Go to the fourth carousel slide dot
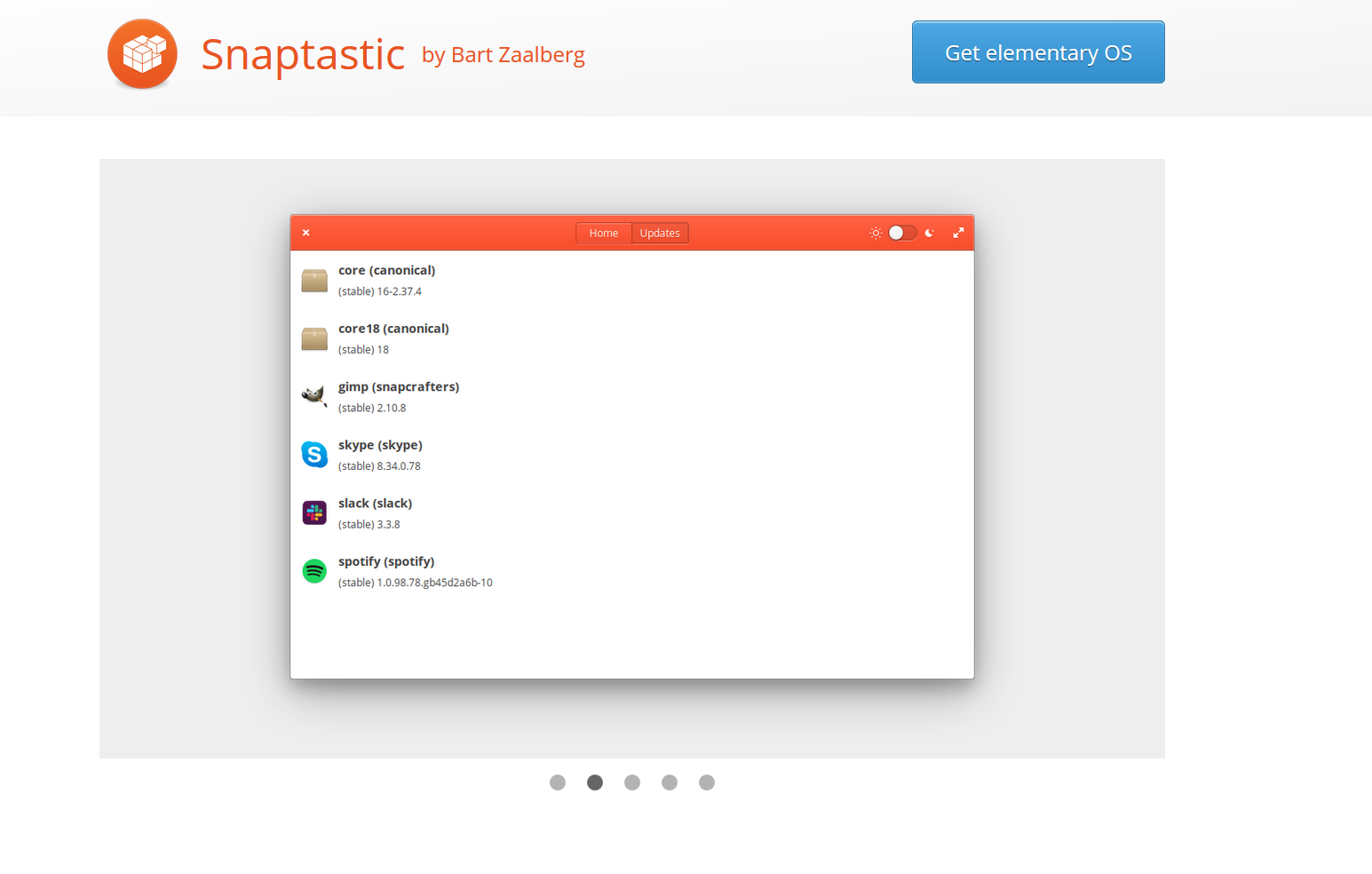 [670, 783]
